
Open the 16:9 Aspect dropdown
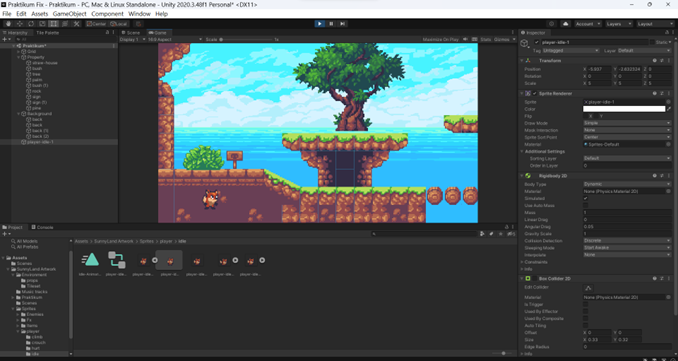(175, 39)
